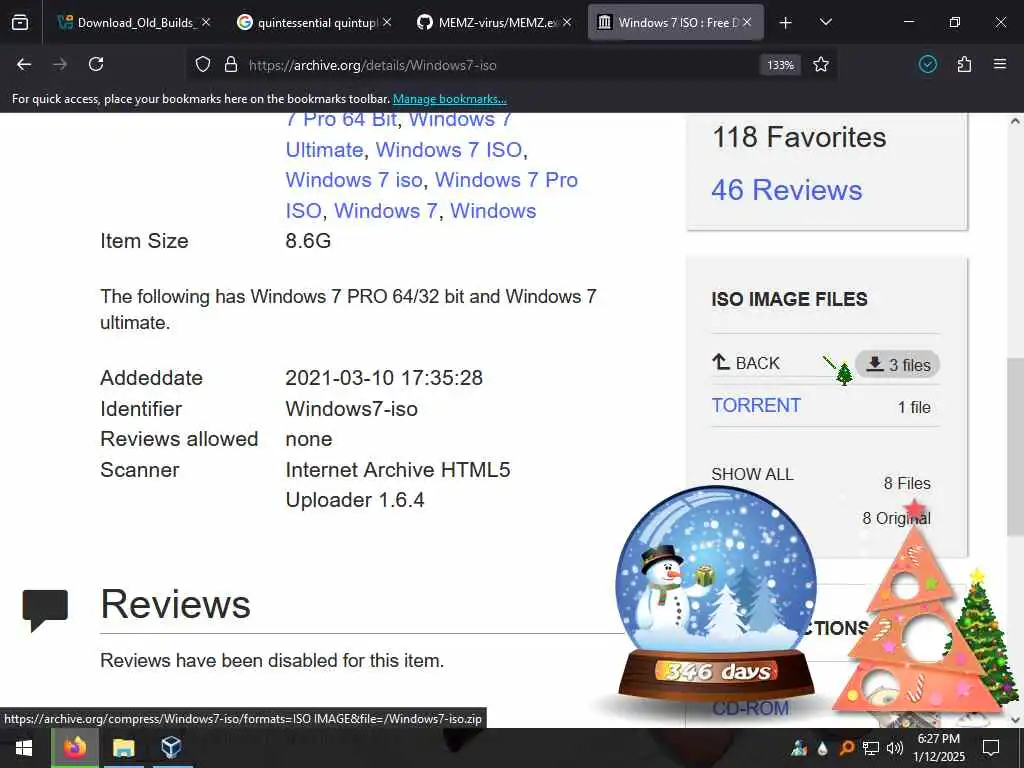The height and width of the screenshot is (768, 1024).
Task: Open the 46 Reviews link
Action: click(x=786, y=190)
